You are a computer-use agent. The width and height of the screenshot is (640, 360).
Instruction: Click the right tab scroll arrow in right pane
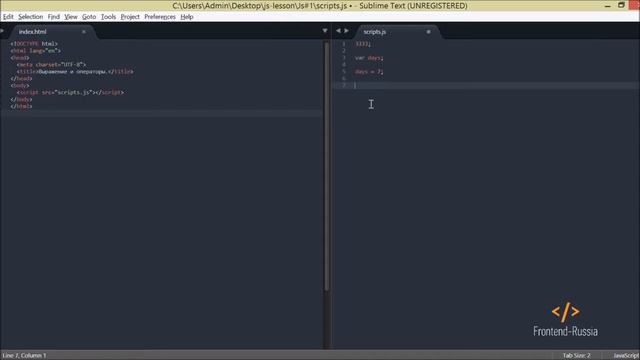pyautogui.click(x=346, y=31)
